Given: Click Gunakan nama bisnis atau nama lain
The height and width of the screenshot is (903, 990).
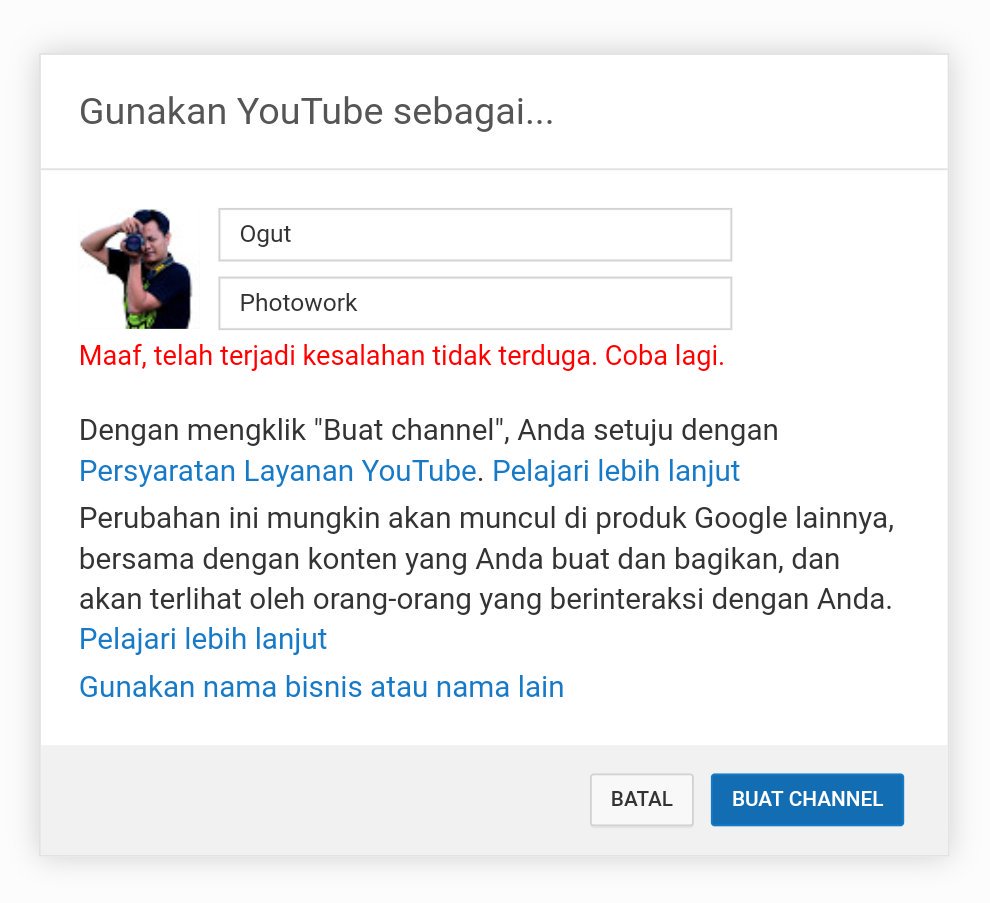Looking at the screenshot, I should (x=321, y=687).
